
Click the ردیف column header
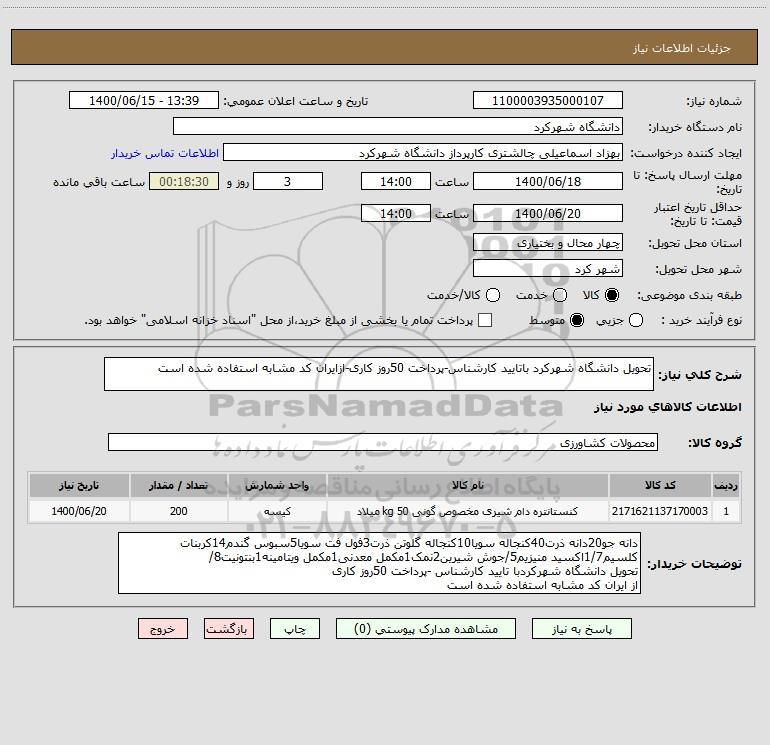click(x=726, y=485)
